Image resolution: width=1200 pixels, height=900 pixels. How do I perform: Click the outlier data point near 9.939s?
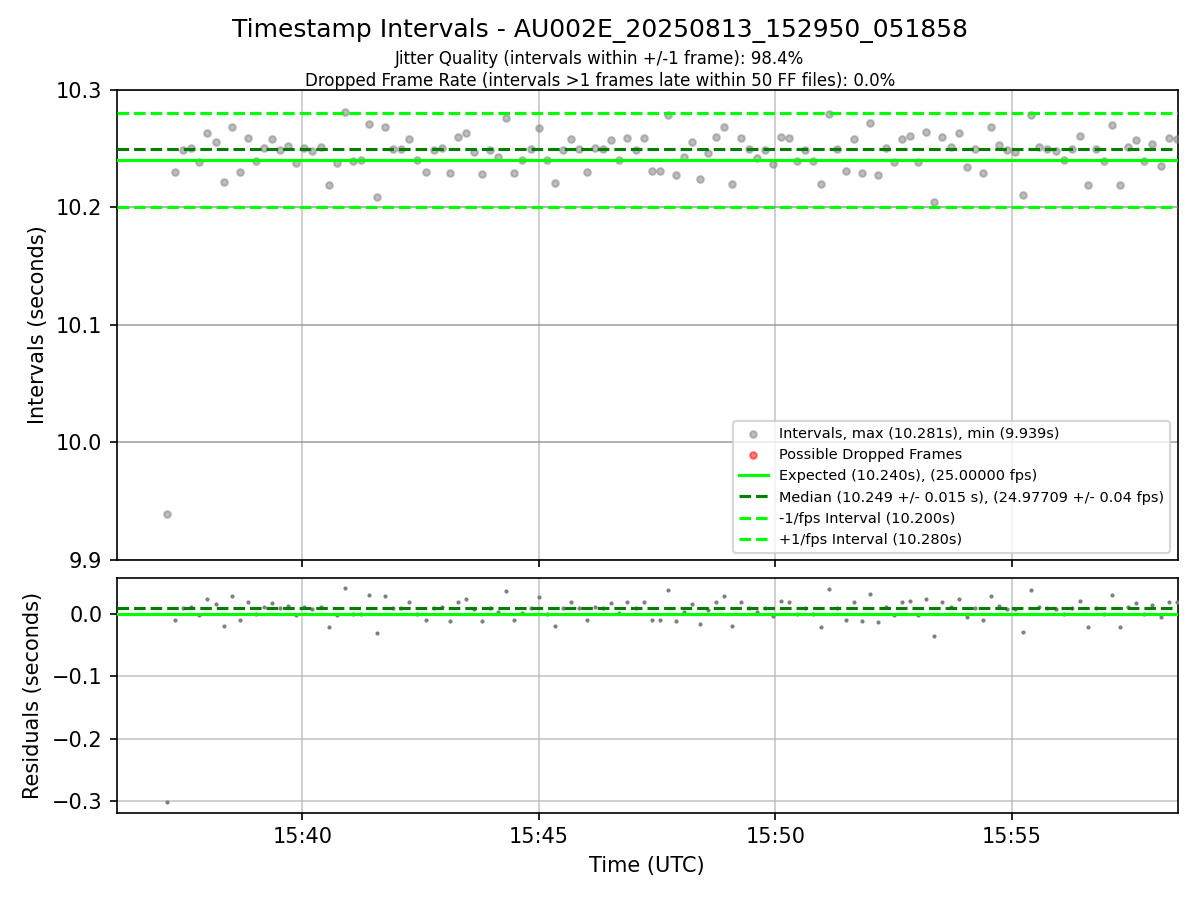167,514
